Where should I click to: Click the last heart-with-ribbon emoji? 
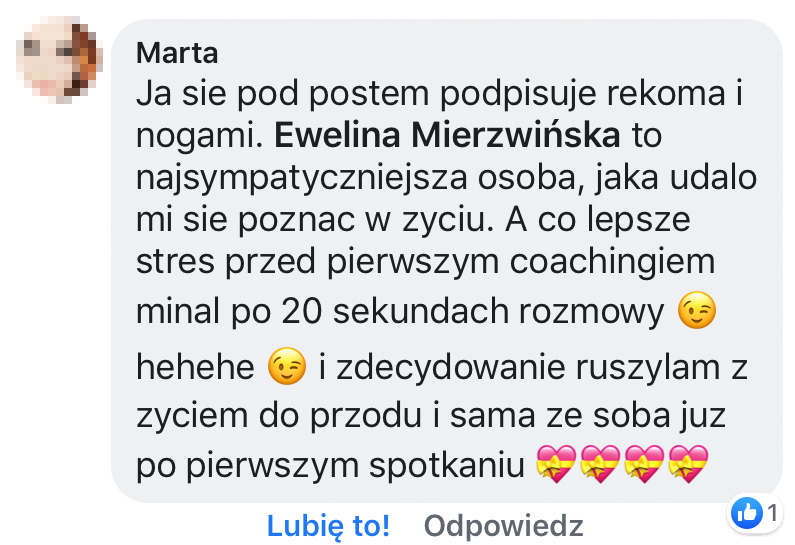688,463
